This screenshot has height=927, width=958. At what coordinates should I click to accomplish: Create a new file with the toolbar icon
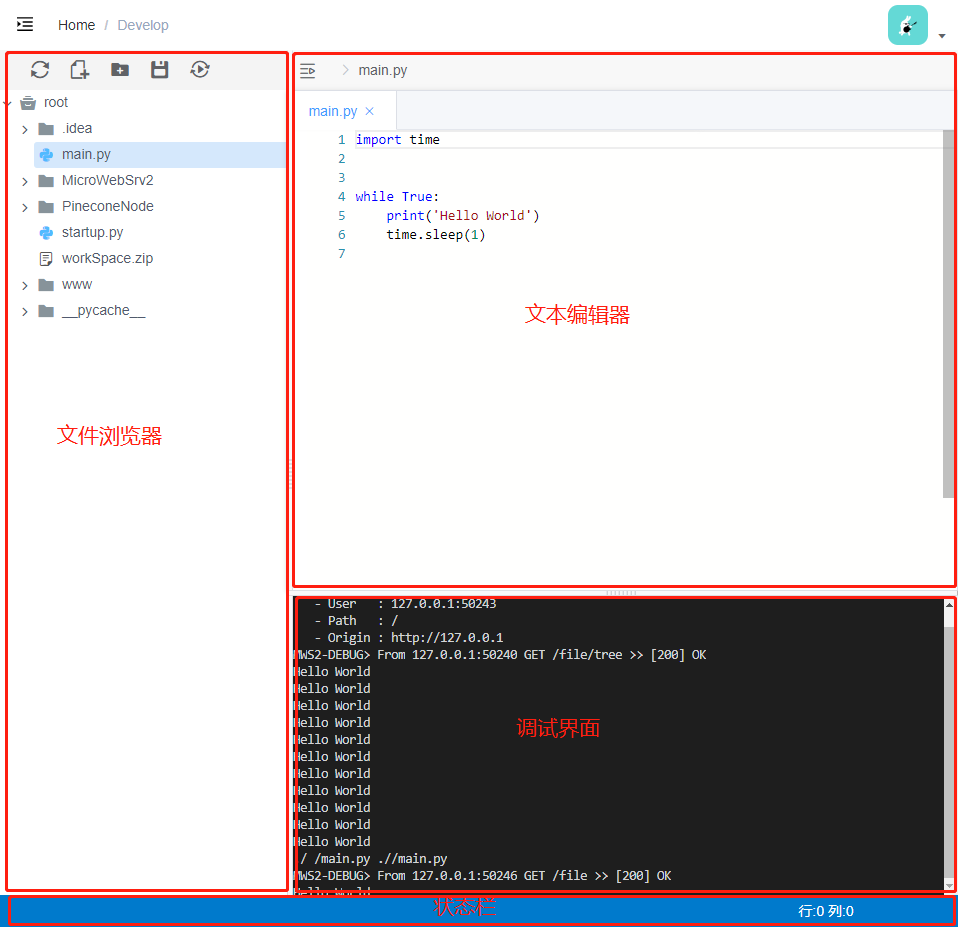[x=79, y=70]
